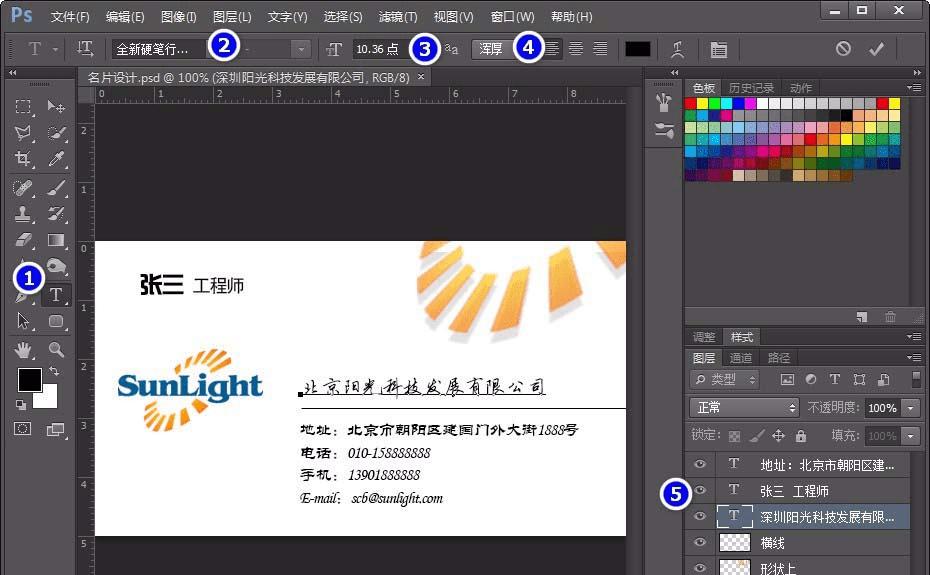
Task: Select the Eyedropper tool
Action: [56, 158]
